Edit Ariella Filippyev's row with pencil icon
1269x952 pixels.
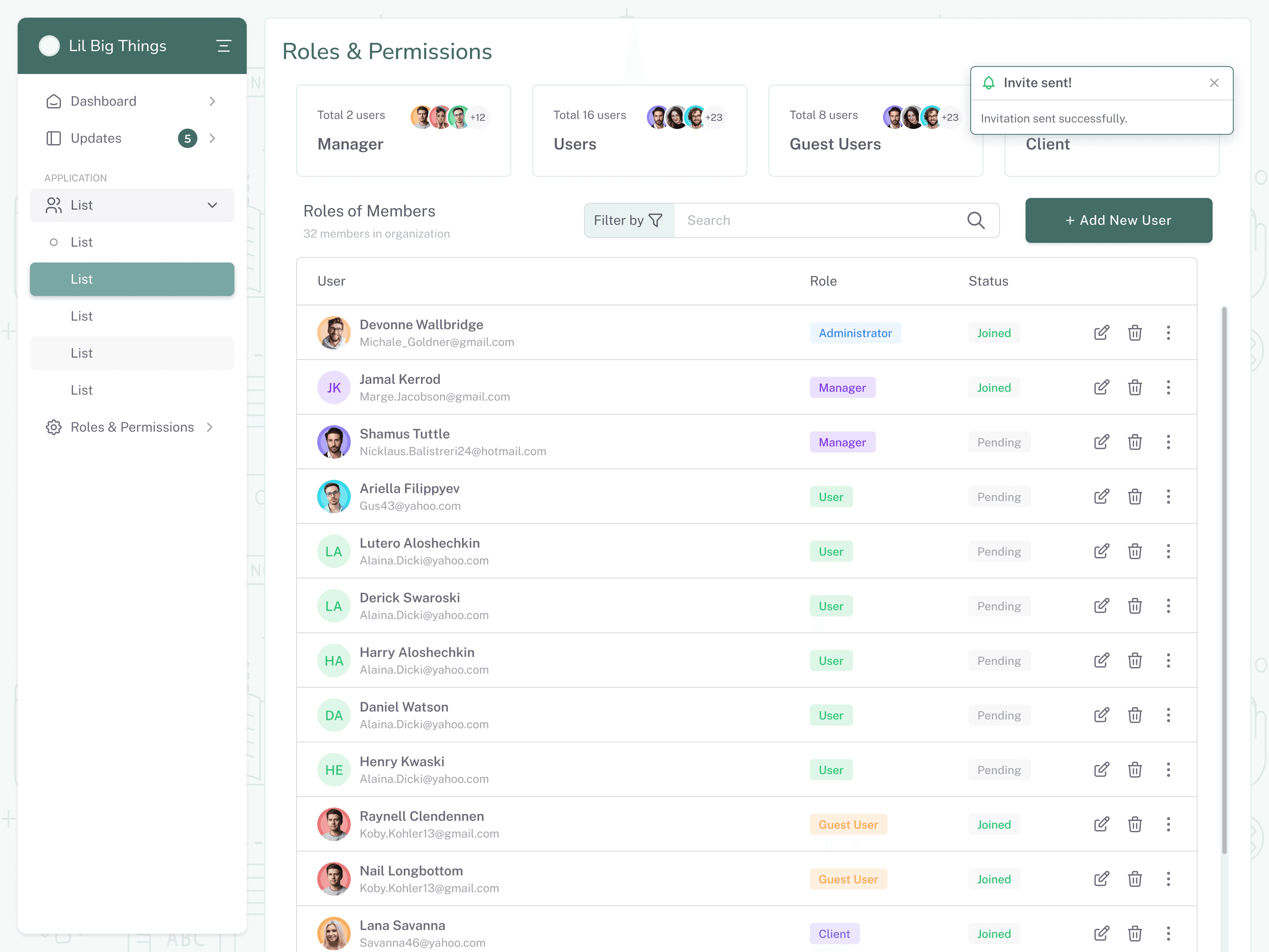coord(1101,497)
